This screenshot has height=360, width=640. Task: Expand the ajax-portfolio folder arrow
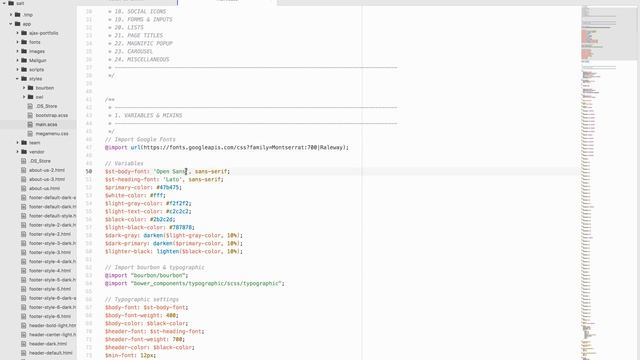coord(18,33)
